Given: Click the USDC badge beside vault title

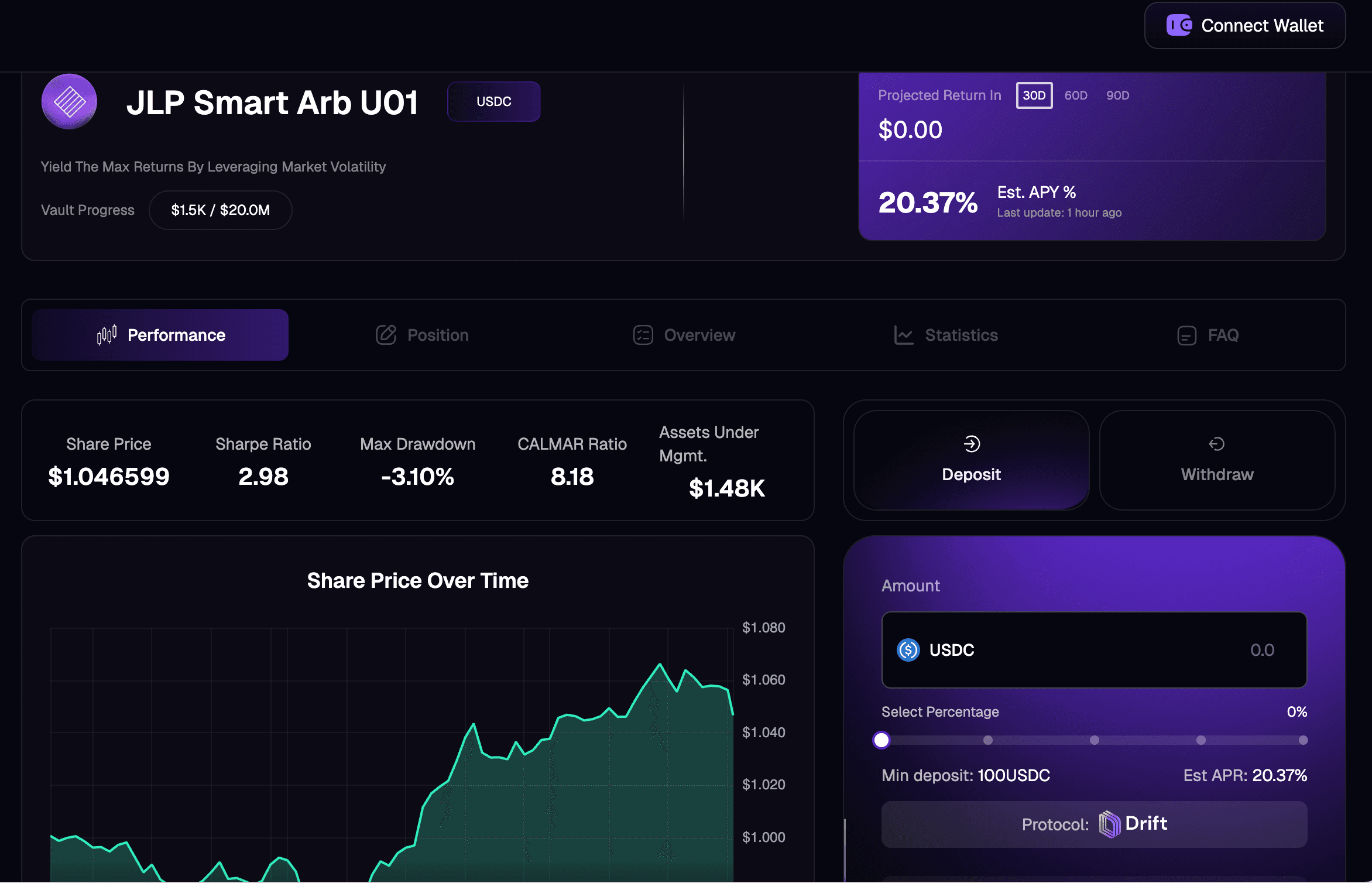Looking at the screenshot, I should pyautogui.click(x=493, y=101).
